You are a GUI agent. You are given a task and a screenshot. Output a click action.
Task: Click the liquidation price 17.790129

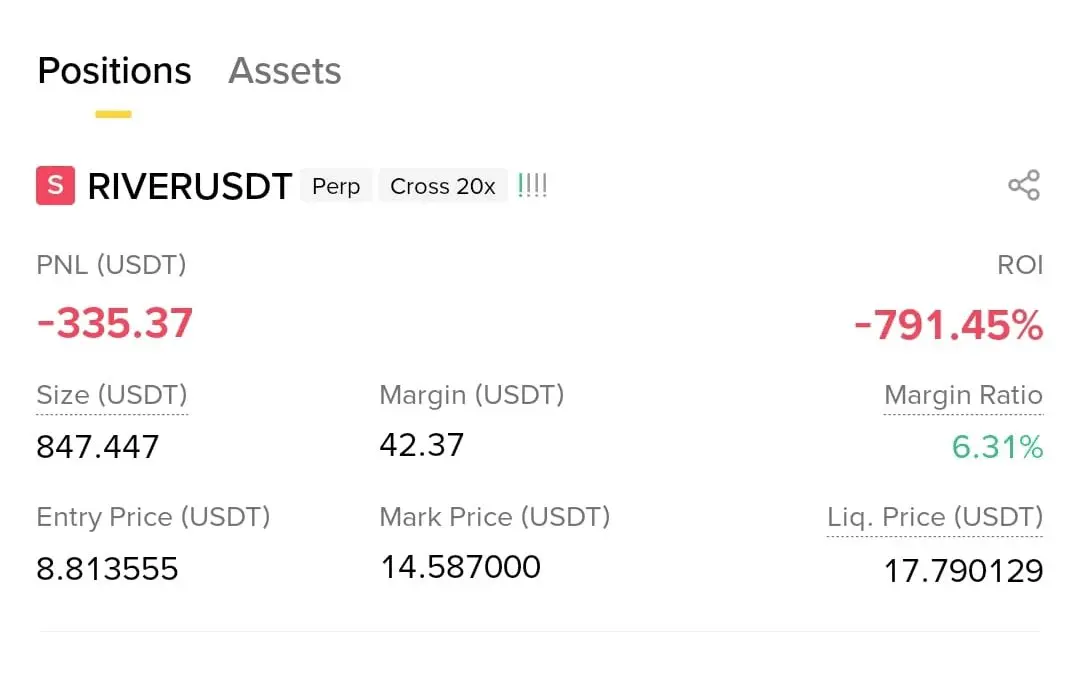(x=963, y=571)
